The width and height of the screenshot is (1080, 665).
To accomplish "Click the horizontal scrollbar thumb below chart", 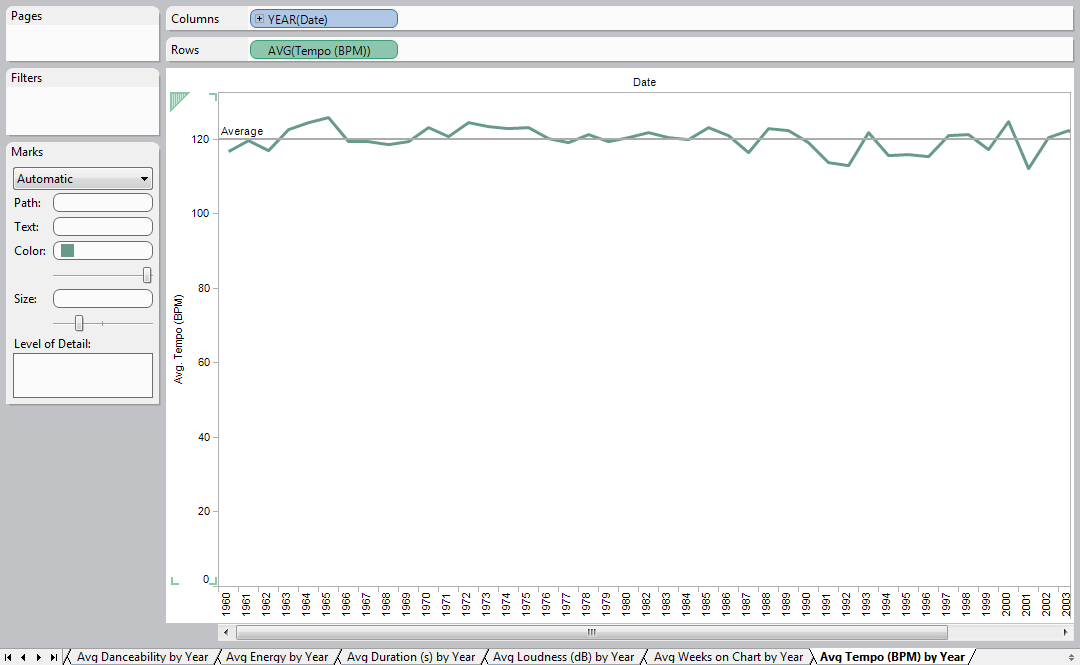I will click(591, 632).
